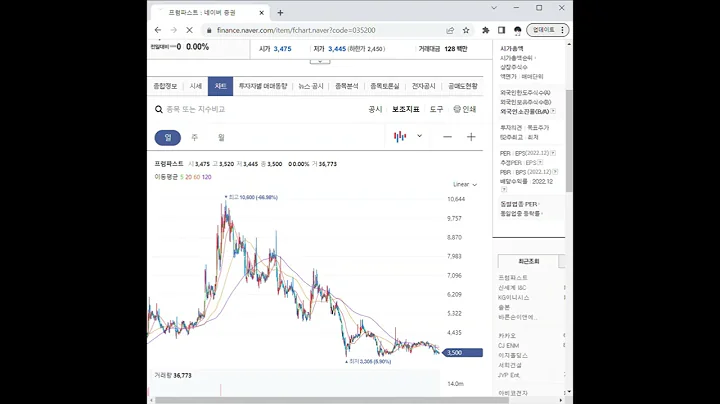720x404 pixels.
Task: Click the 최저 low point label
Action: (x=368, y=361)
